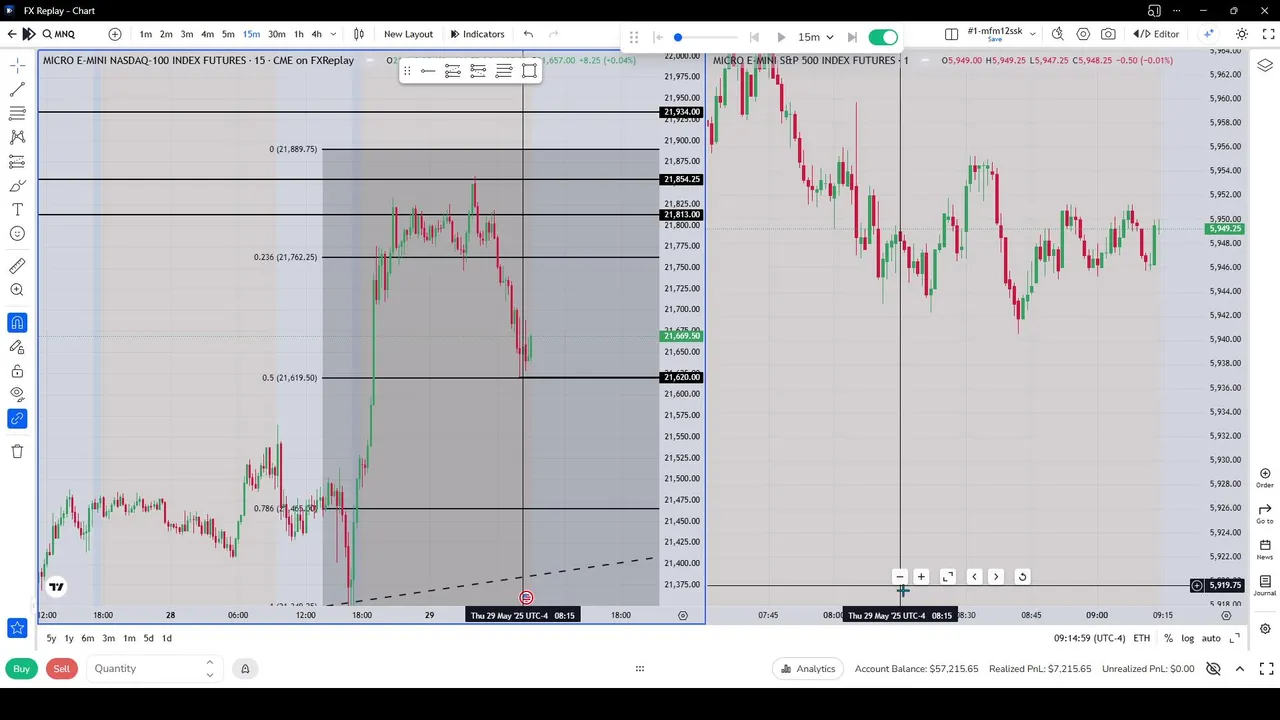Select extended rectangle in drawing favorites toolbar

[x=529, y=70]
